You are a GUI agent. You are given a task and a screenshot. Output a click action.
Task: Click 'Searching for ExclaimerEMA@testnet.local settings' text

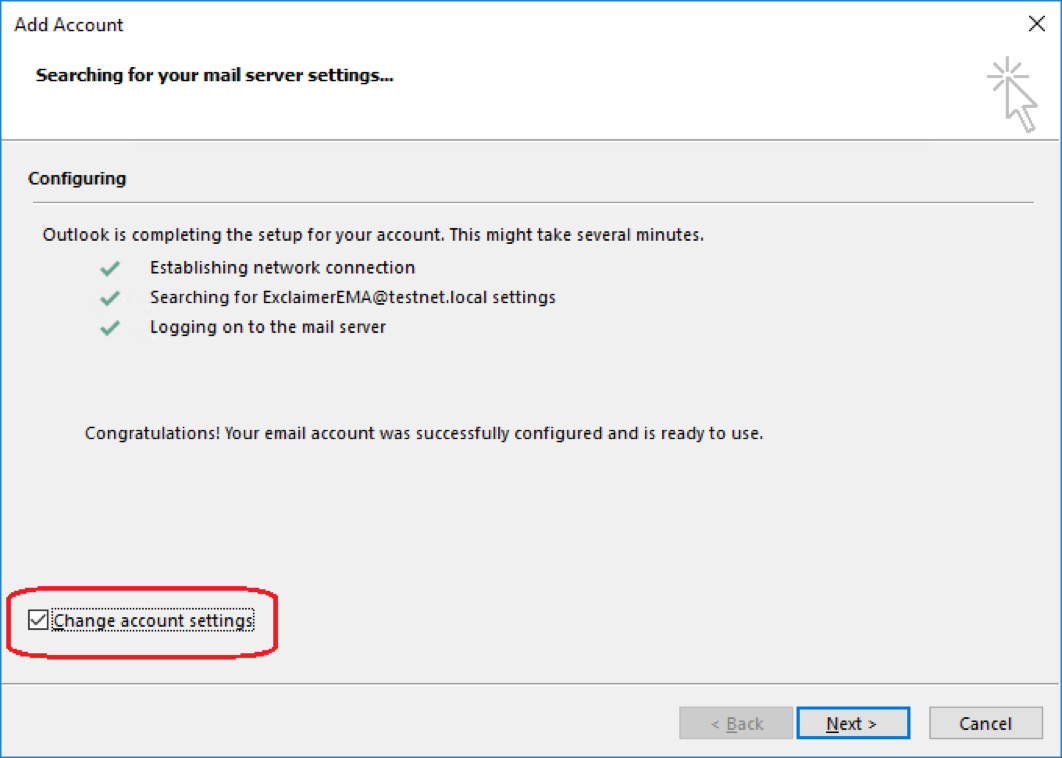(353, 297)
